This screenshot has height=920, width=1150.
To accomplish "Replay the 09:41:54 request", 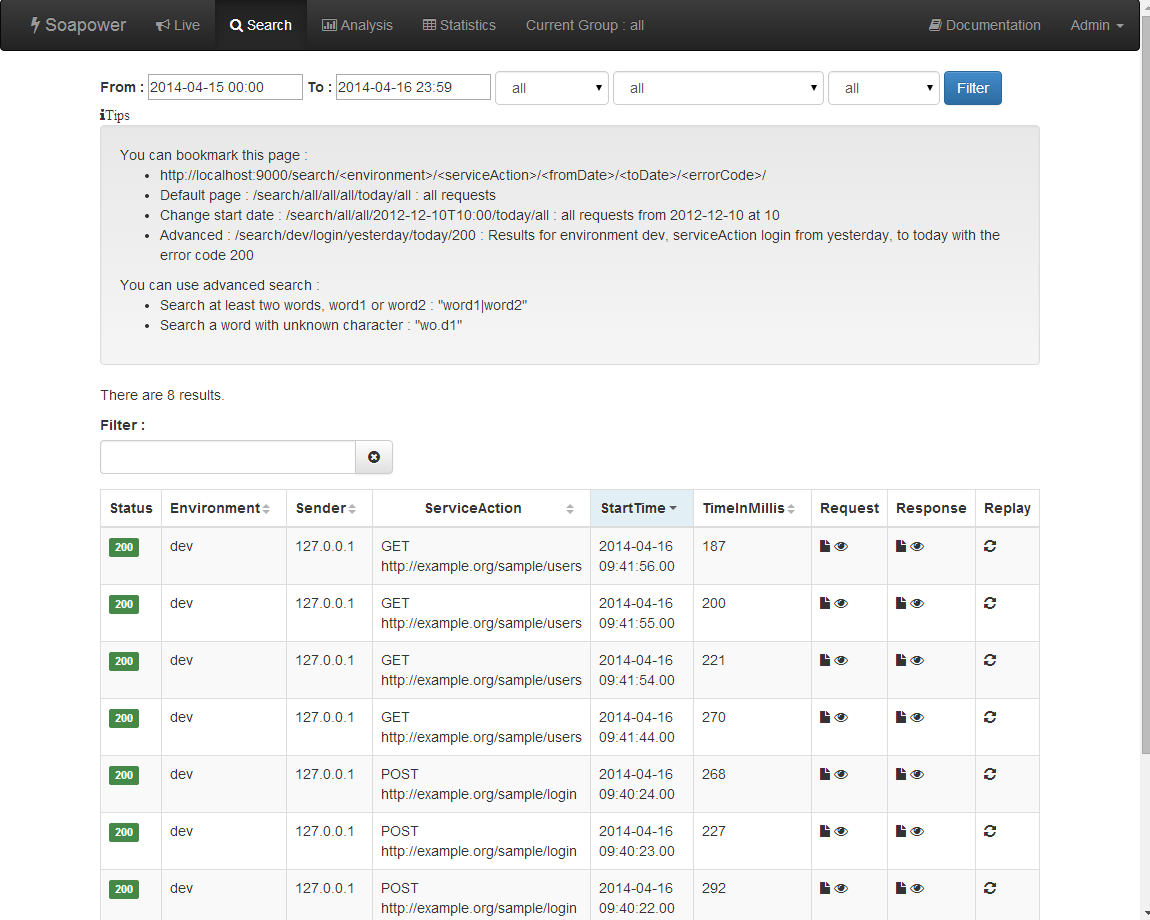I will [x=990, y=660].
